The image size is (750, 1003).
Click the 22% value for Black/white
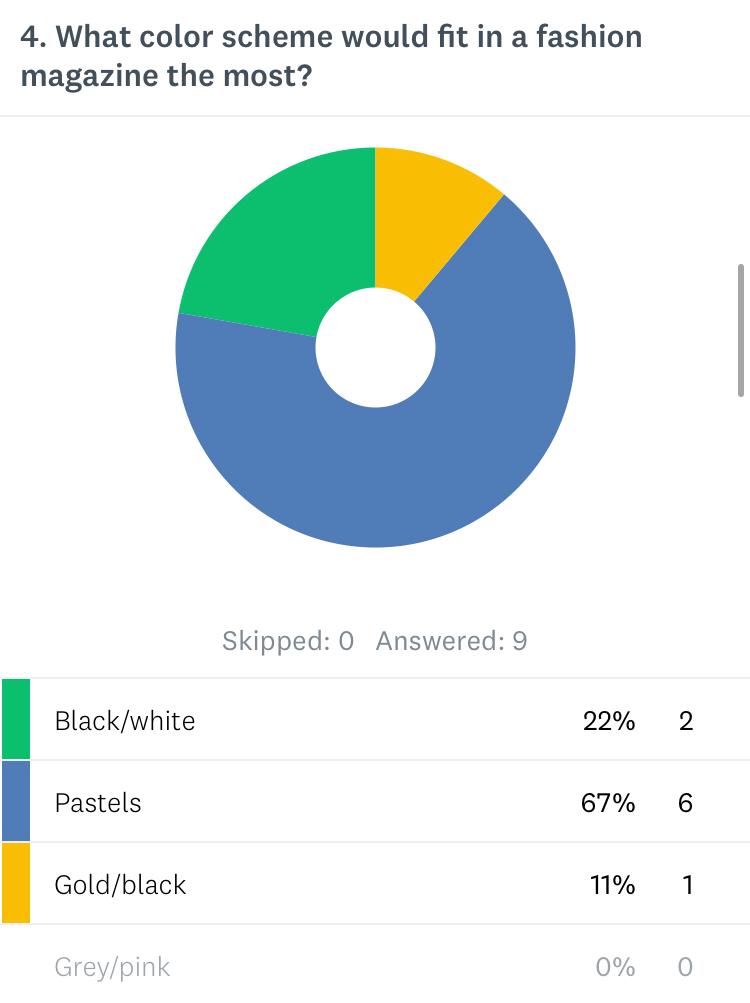(x=608, y=721)
